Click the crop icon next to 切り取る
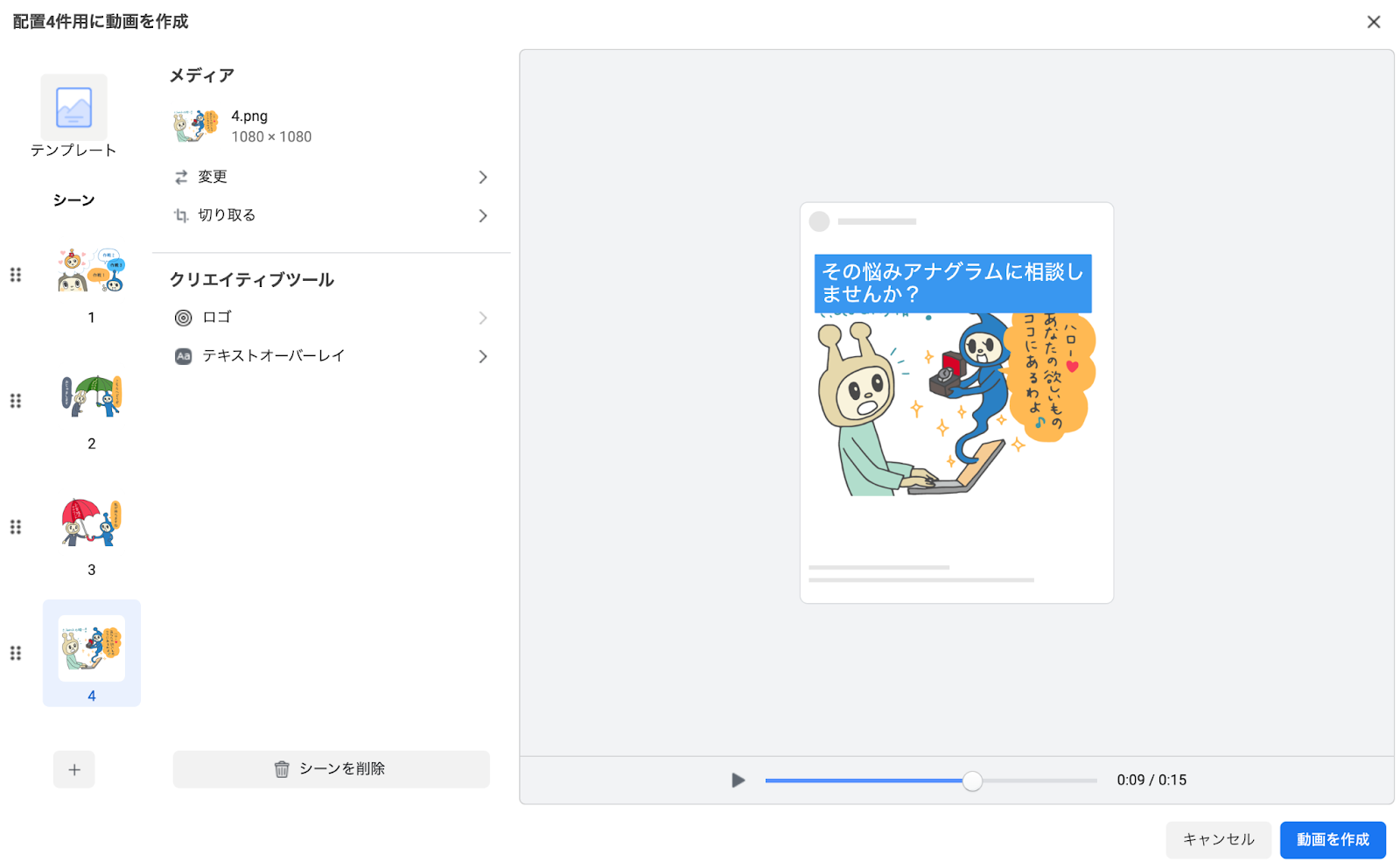The image size is (1400, 862). (181, 216)
